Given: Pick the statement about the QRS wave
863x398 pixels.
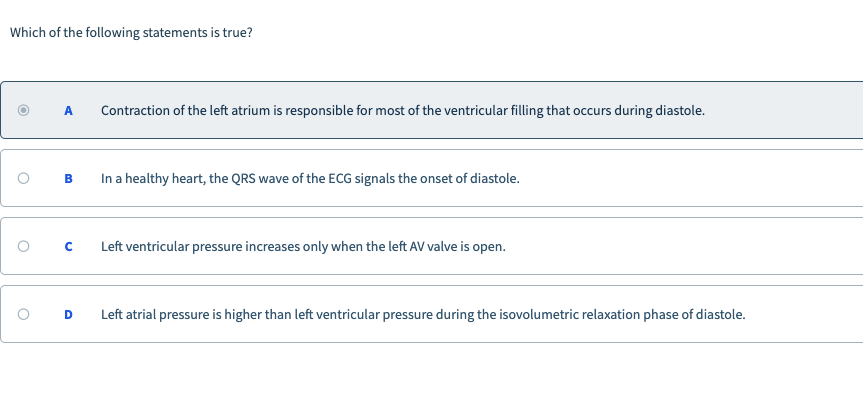Looking at the screenshot, I should (x=310, y=179).
